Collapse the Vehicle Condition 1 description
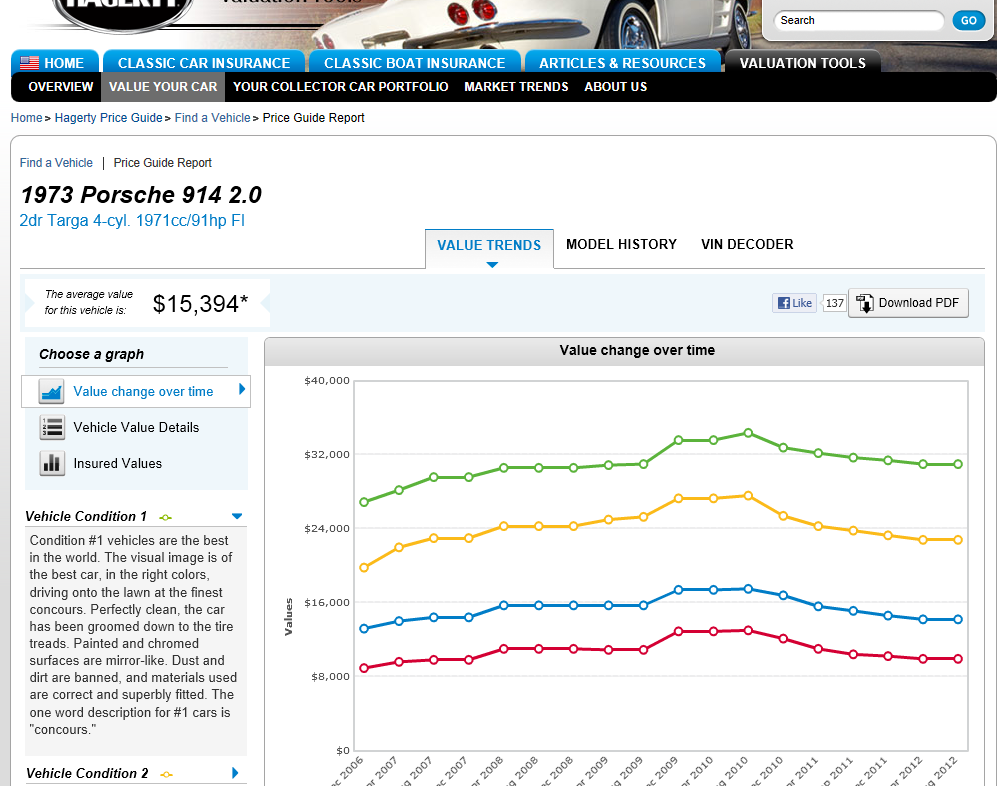The width and height of the screenshot is (997, 786). tap(237, 516)
